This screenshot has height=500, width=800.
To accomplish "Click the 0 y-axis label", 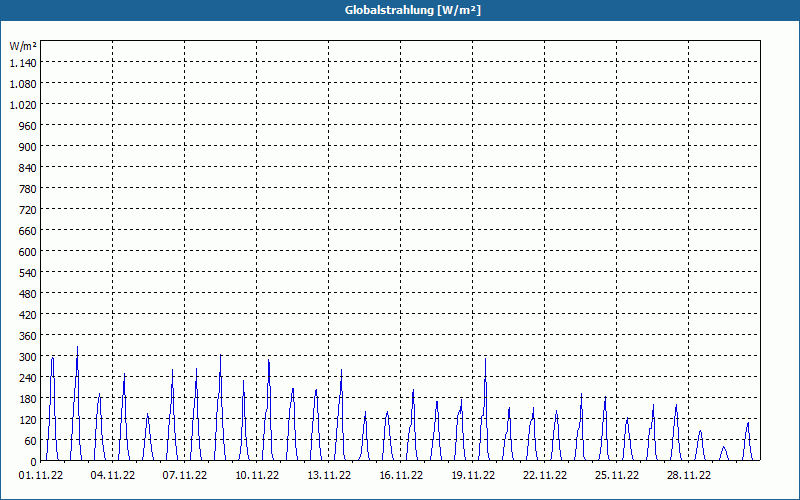I will tap(34, 462).
